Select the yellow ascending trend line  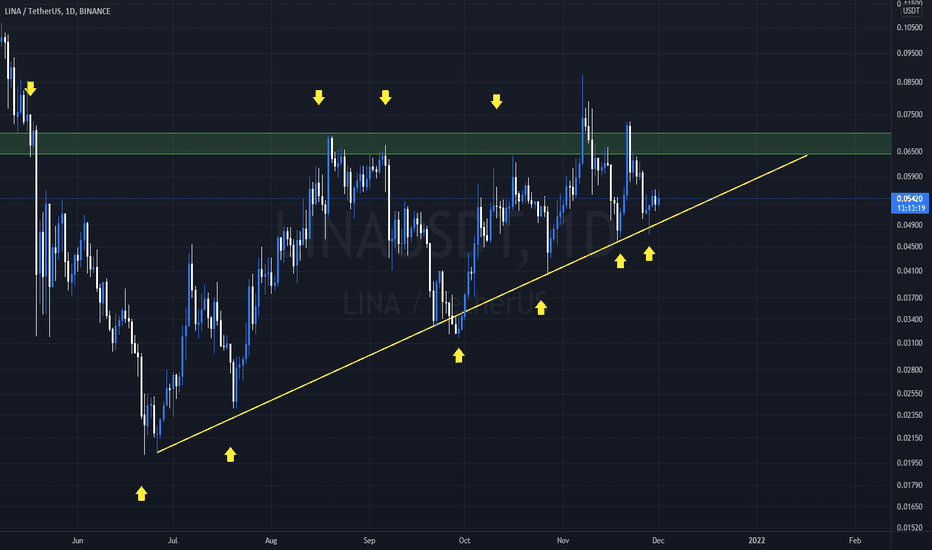pos(482,303)
